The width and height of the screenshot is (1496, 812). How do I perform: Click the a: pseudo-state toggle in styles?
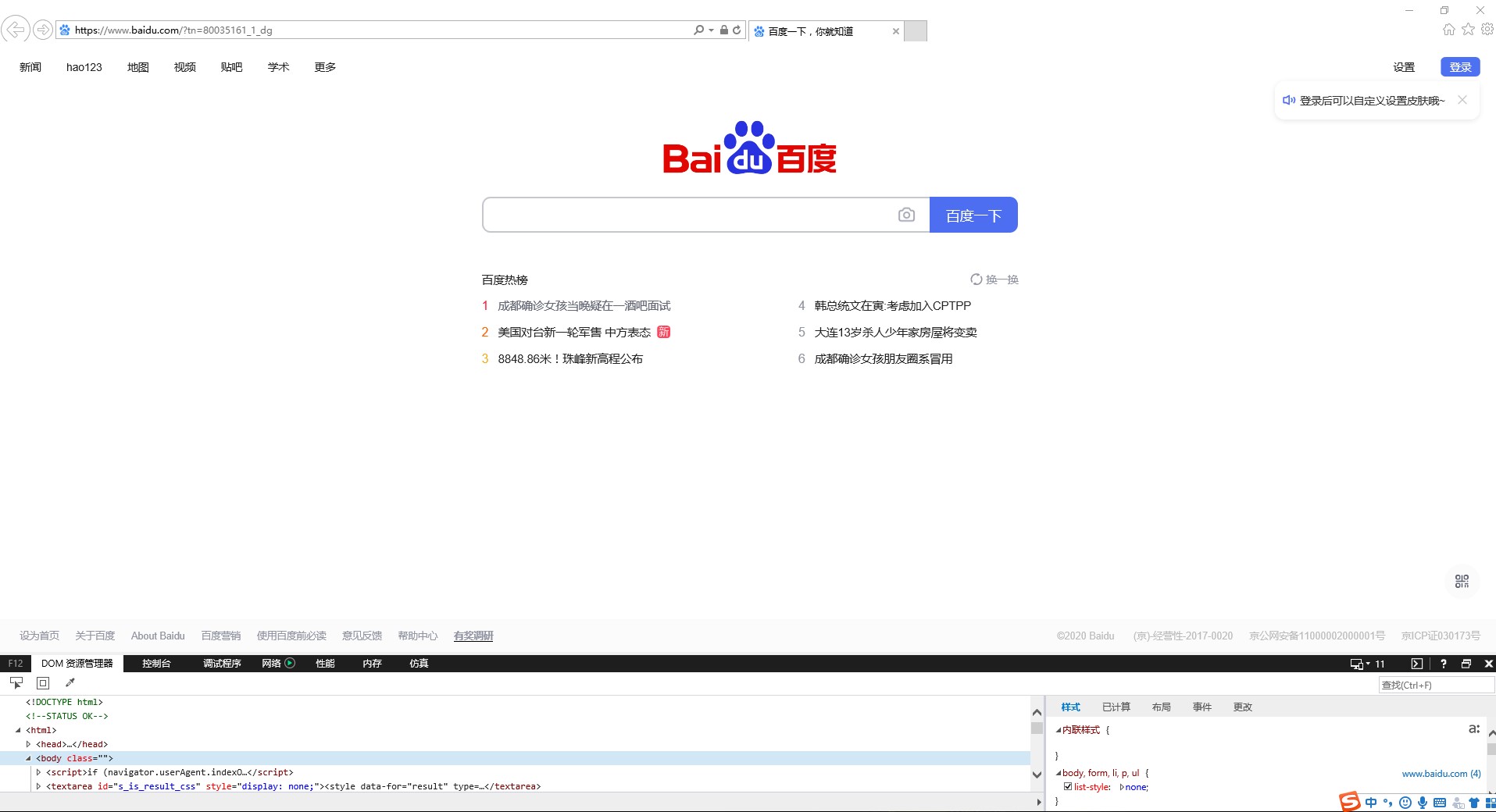[x=1474, y=728]
